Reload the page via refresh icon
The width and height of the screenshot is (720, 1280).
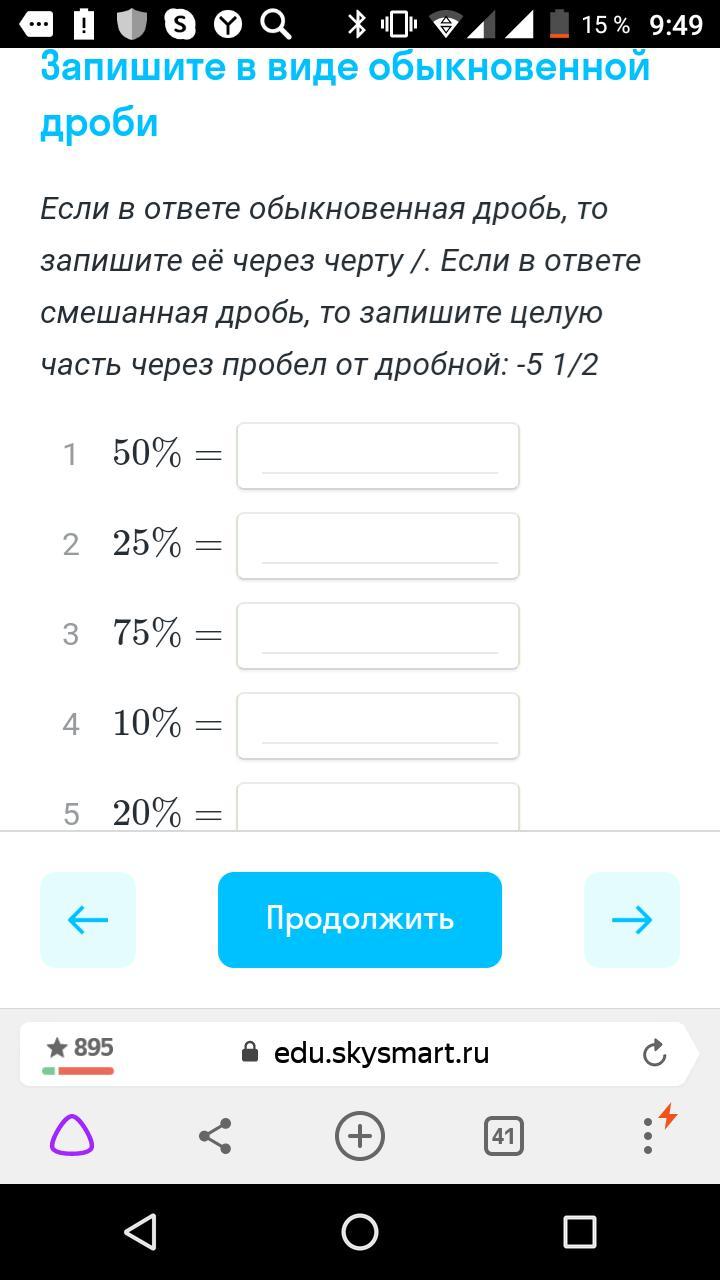(x=654, y=1053)
